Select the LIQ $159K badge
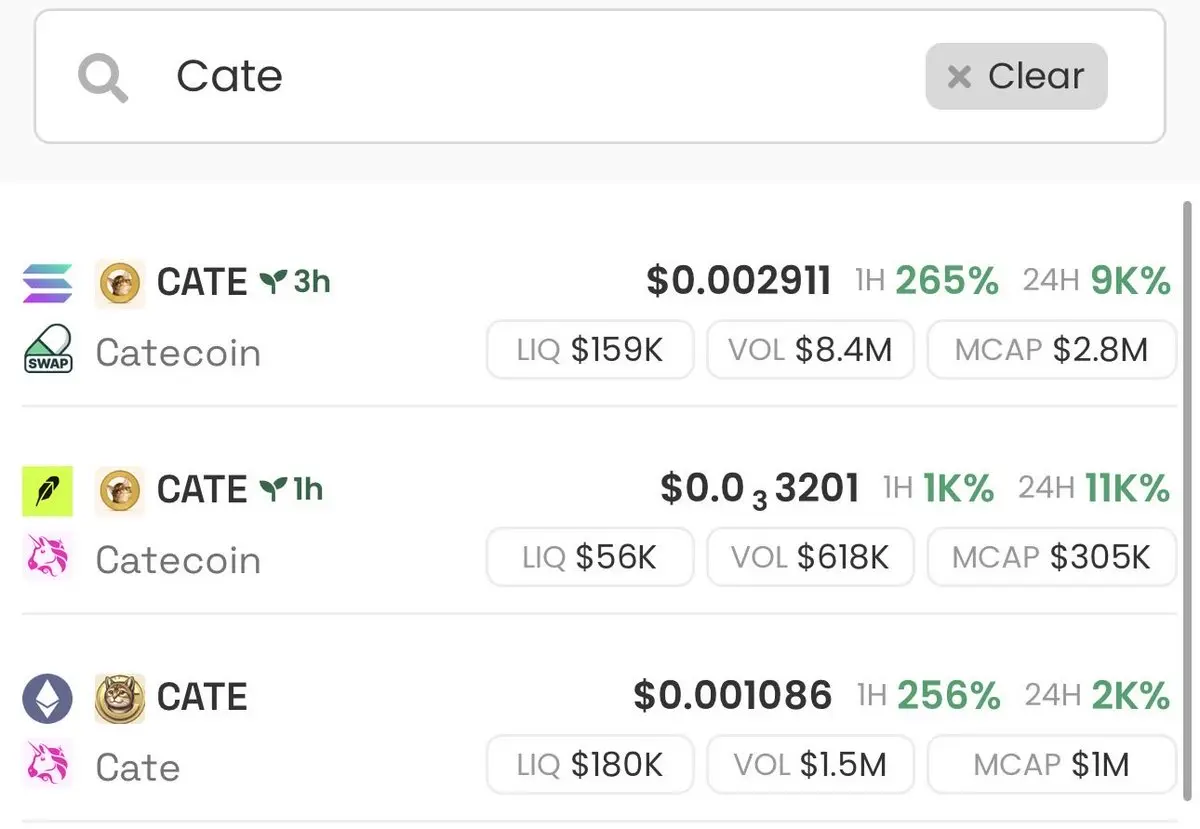The width and height of the screenshot is (1200, 829). [x=590, y=350]
